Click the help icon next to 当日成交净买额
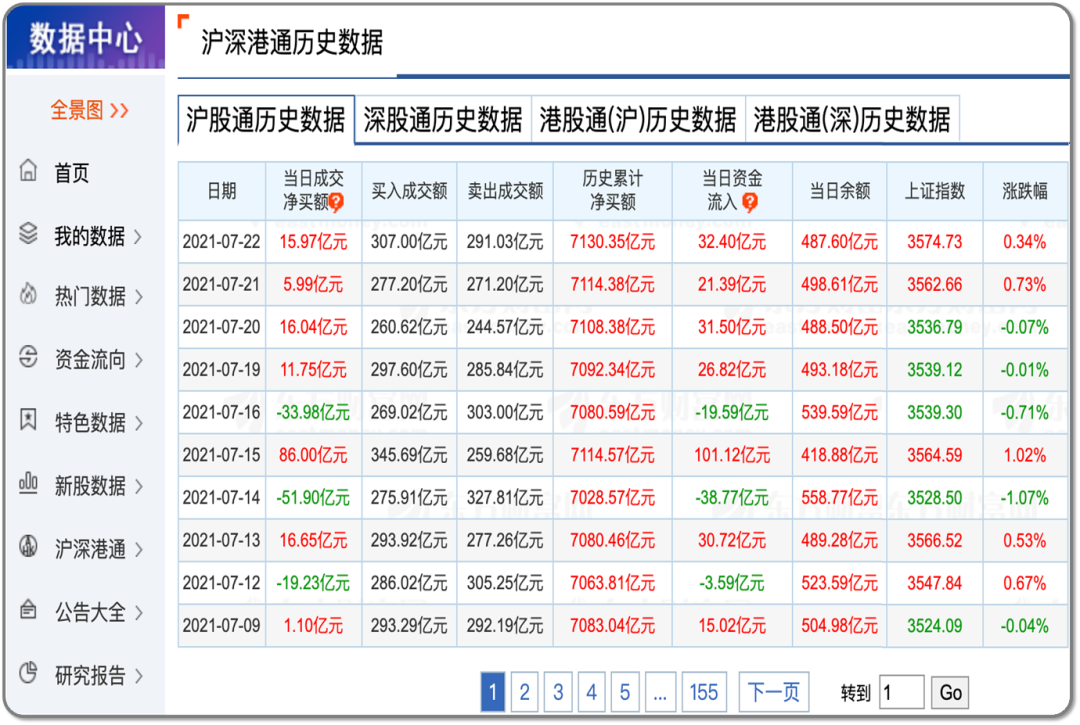 click(336, 202)
